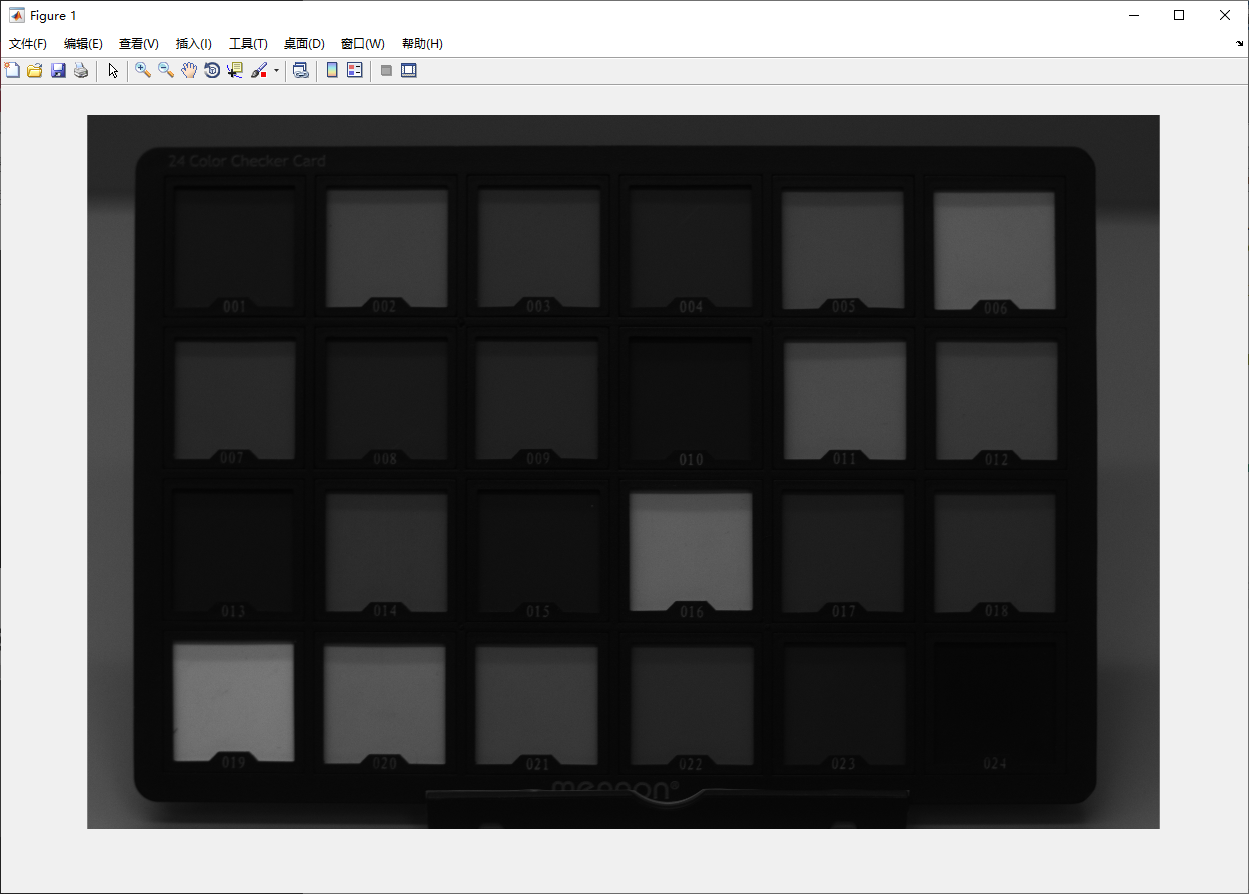Screen dimensions: 1249x894
Task: Click the Hide Plot Tools icon
Action: click(x=386, y=70)
